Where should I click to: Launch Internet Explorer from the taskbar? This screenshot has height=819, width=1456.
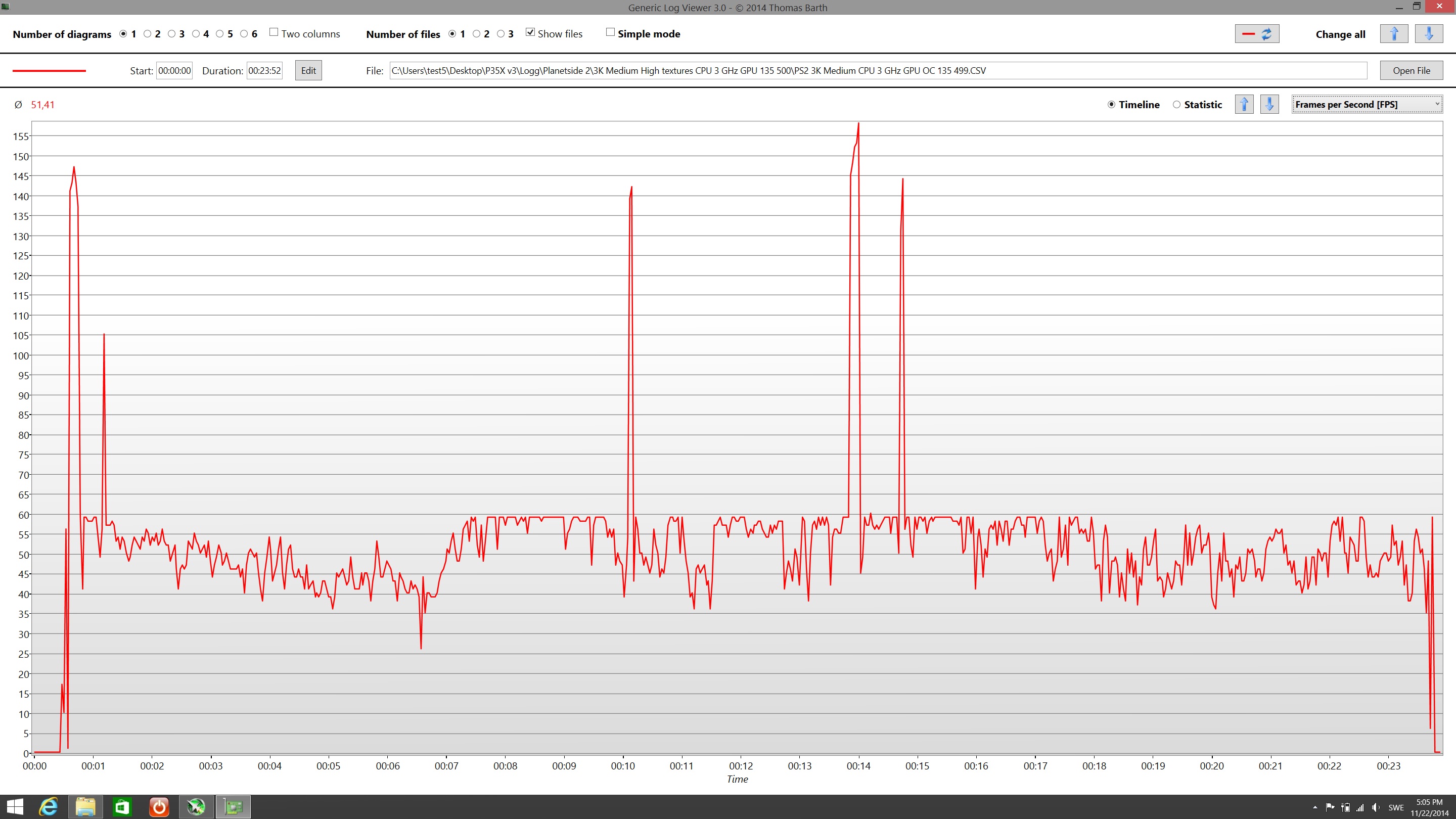click(49, 806)
